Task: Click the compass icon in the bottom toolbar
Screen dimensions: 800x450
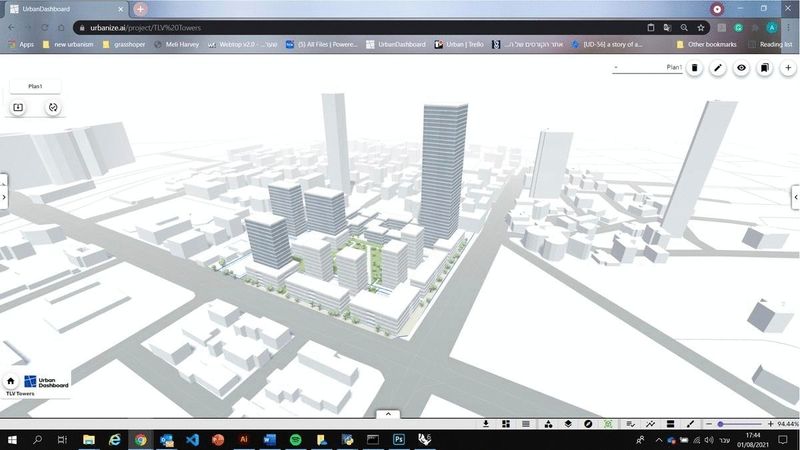Action: [588, 424]
